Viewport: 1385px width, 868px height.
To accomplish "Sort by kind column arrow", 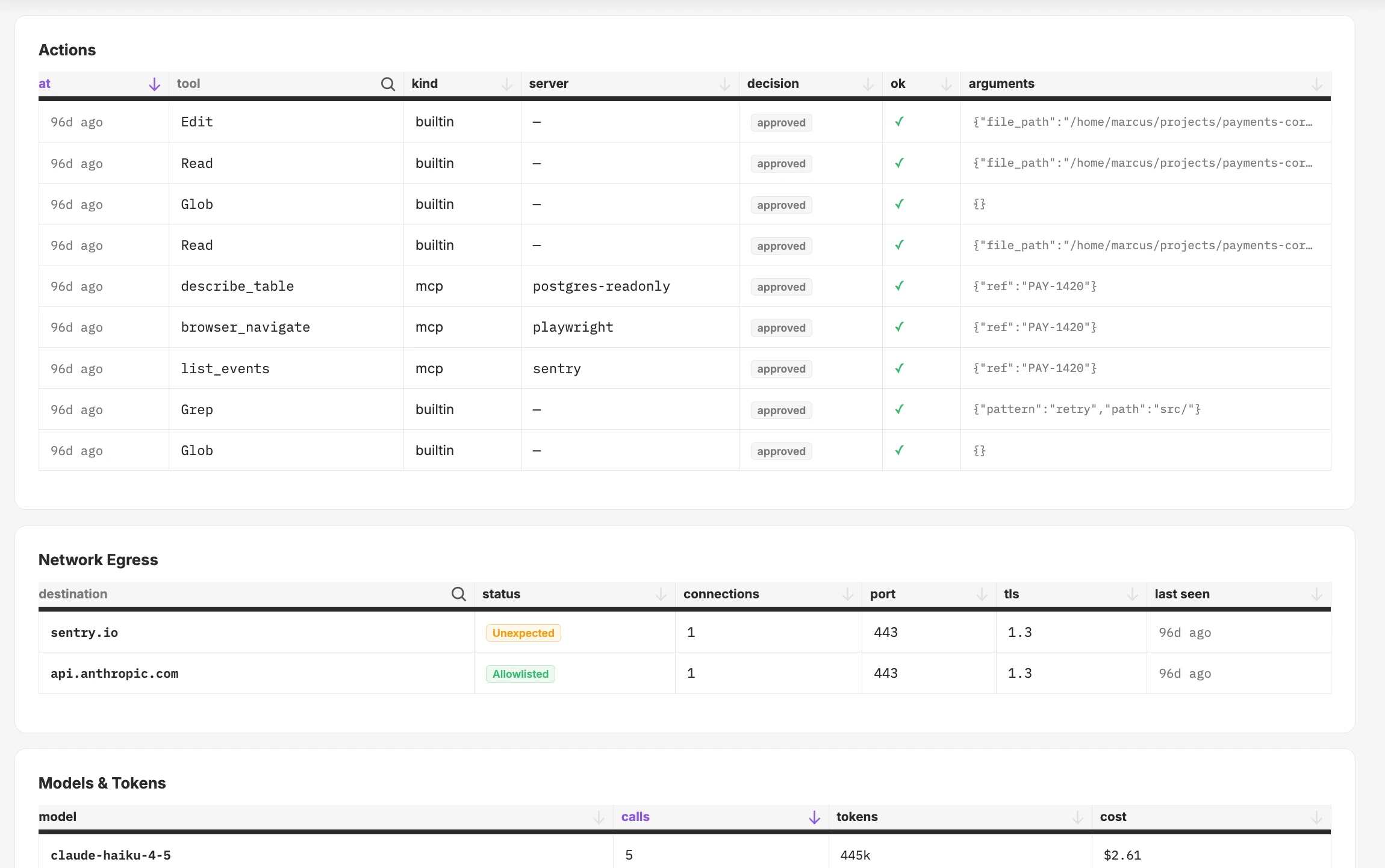I will (x=507, y=84).
